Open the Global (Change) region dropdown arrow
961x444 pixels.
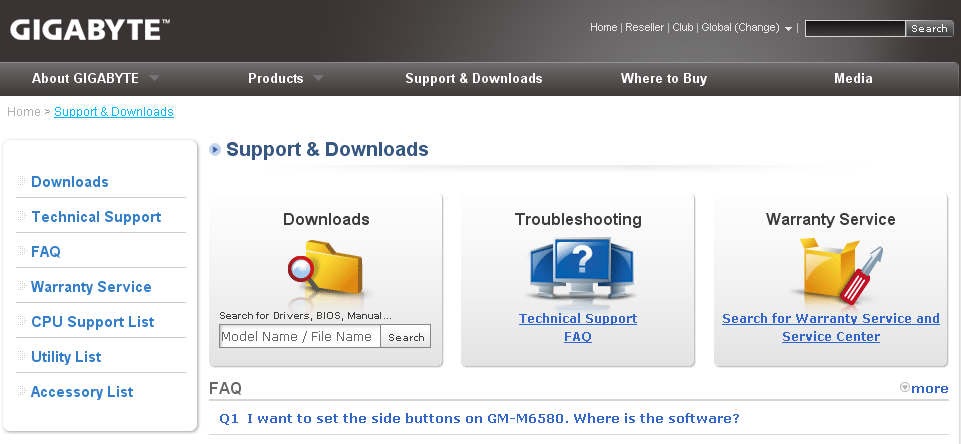click(788, 29)
